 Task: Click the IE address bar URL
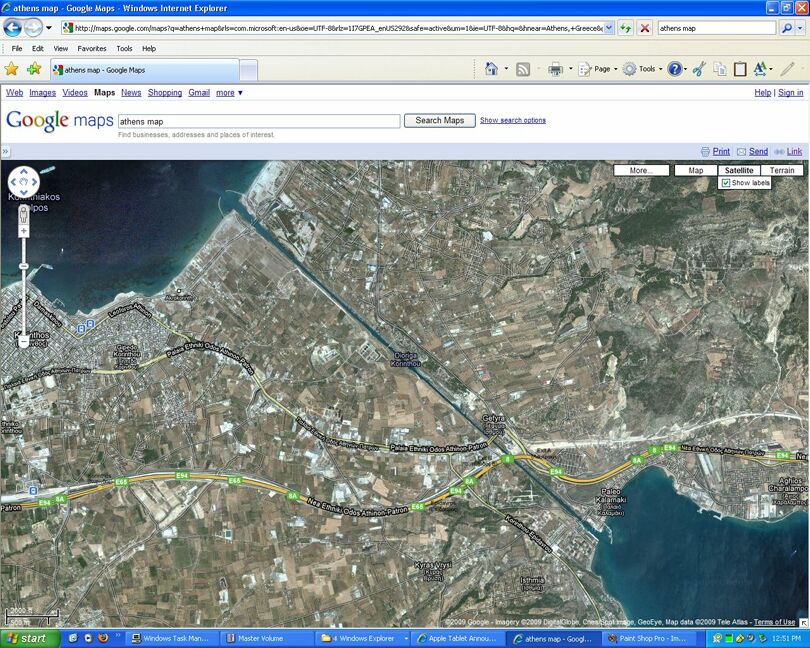338,28
